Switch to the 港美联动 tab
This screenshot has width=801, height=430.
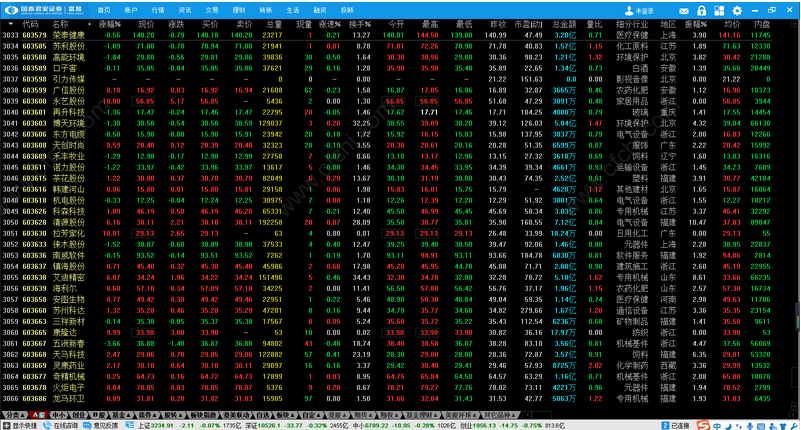tap(237, 415)
